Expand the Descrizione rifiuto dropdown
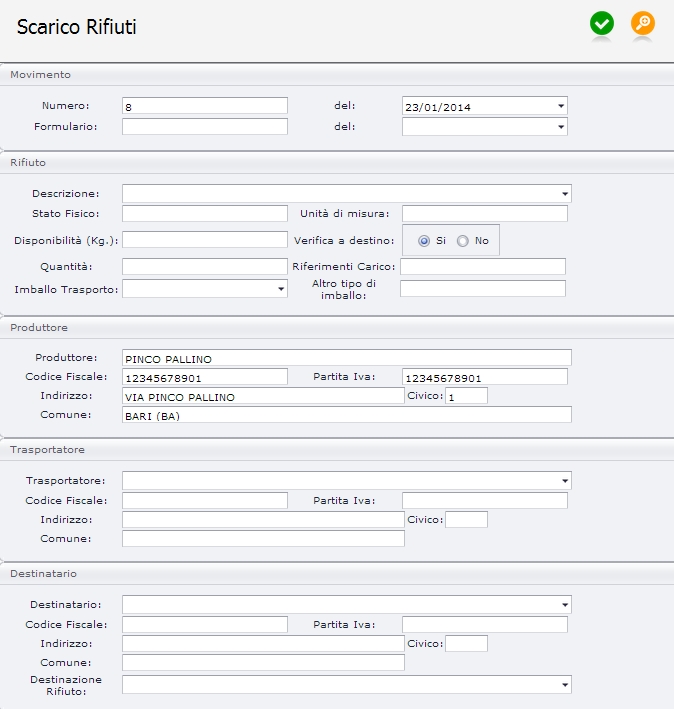This screenshot has height=709, width=674. [x=347, y=194]
